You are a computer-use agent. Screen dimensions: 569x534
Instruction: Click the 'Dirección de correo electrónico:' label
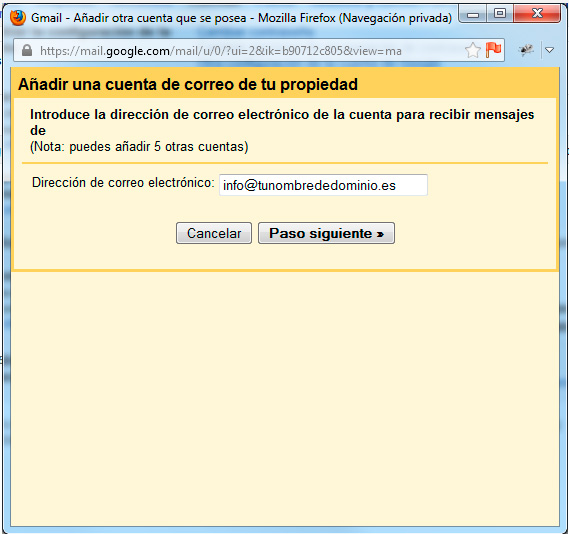coord(123,182)
